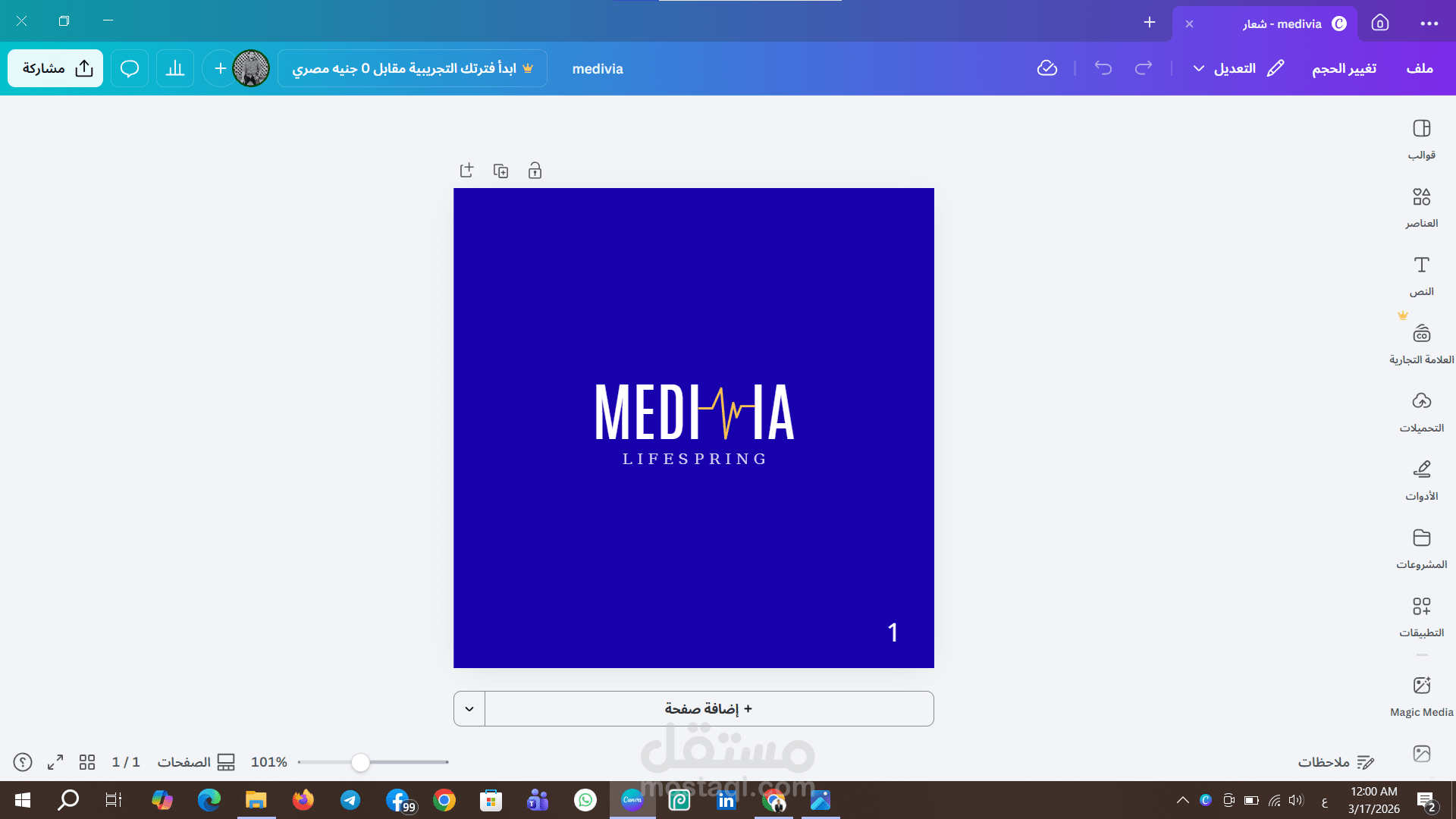The image size is (1456, 819).
Task: Click the zoom slider handle
Action: point(360,762)
